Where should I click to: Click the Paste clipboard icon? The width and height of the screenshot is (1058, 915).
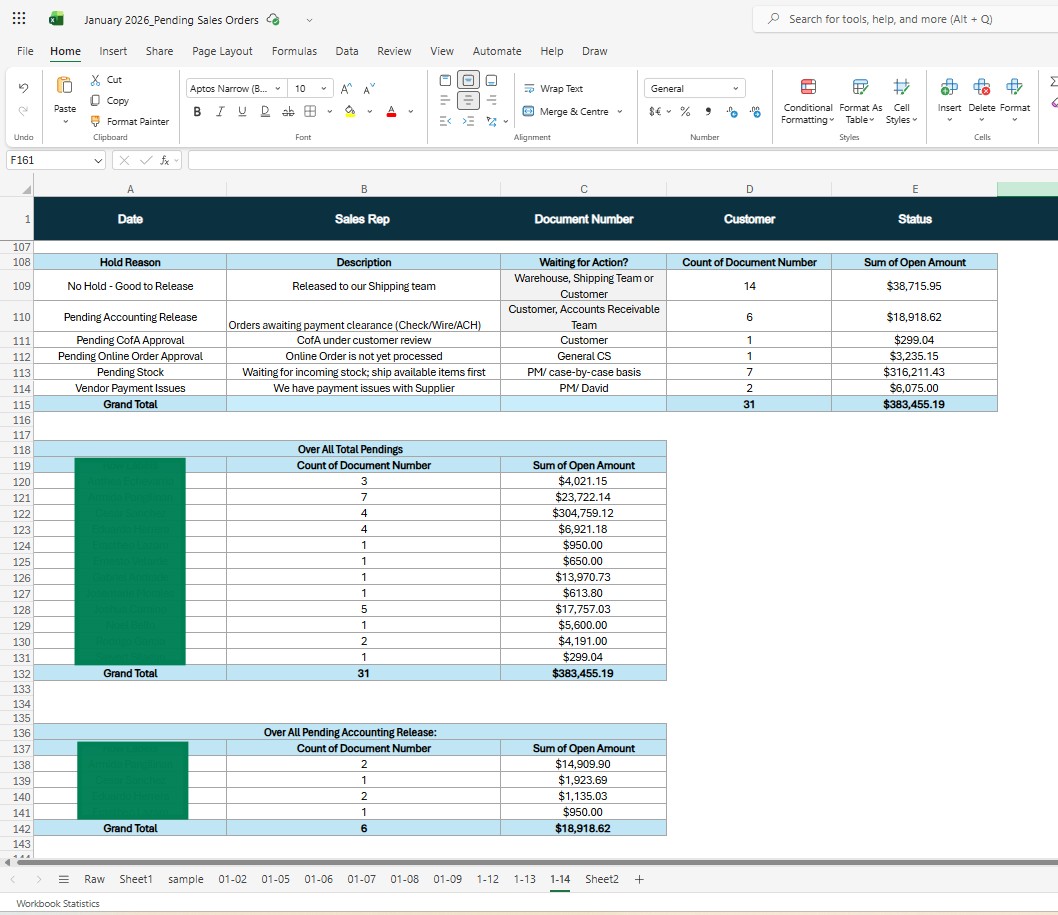pyautogui.click(x=65, y=86)
